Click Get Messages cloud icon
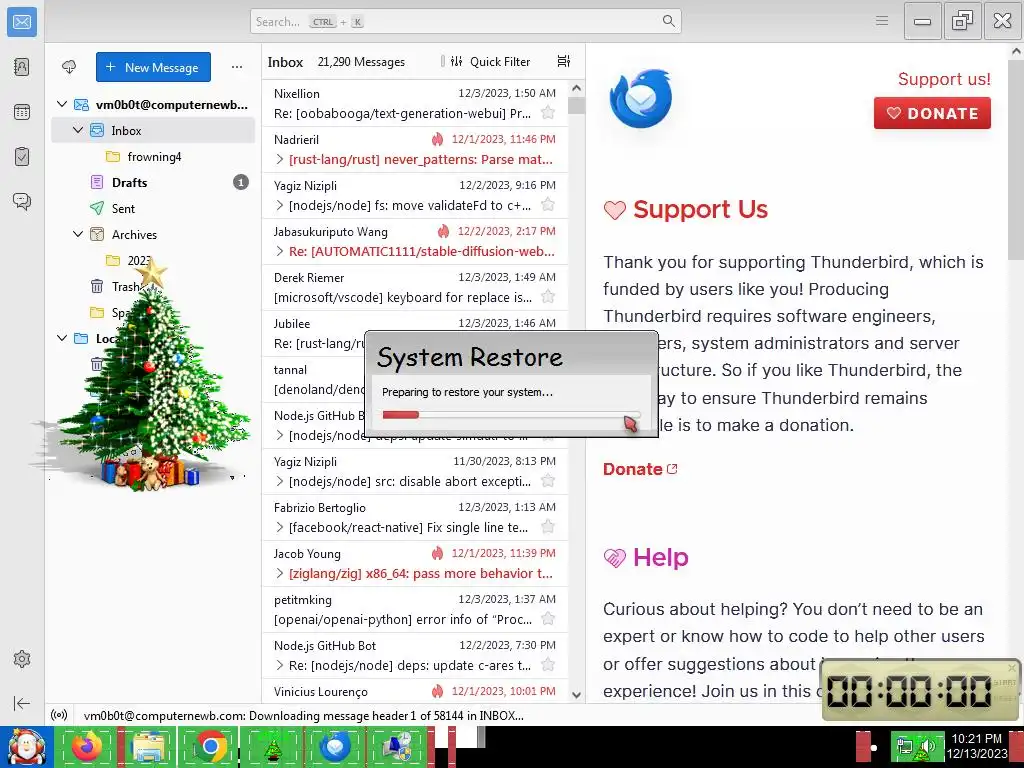Viewport: 1024px width, 768px height. [x=69, y=67]
